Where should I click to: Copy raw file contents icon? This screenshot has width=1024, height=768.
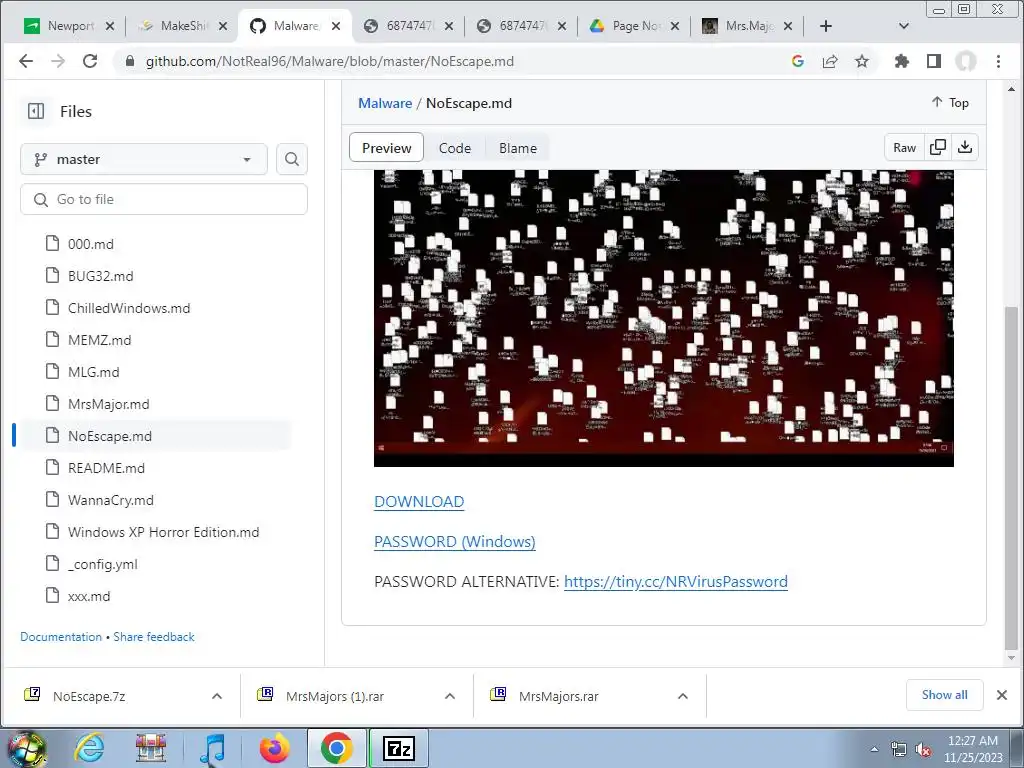[x=938, y=148]
